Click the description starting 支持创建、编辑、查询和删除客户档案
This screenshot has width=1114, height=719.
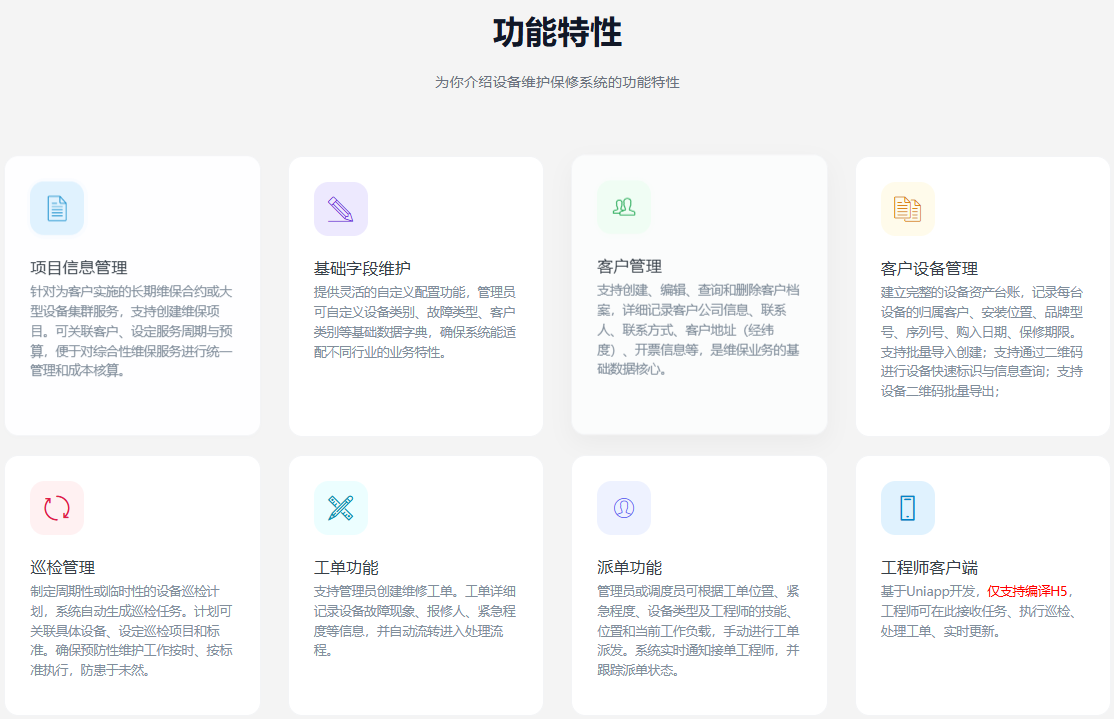698,330
